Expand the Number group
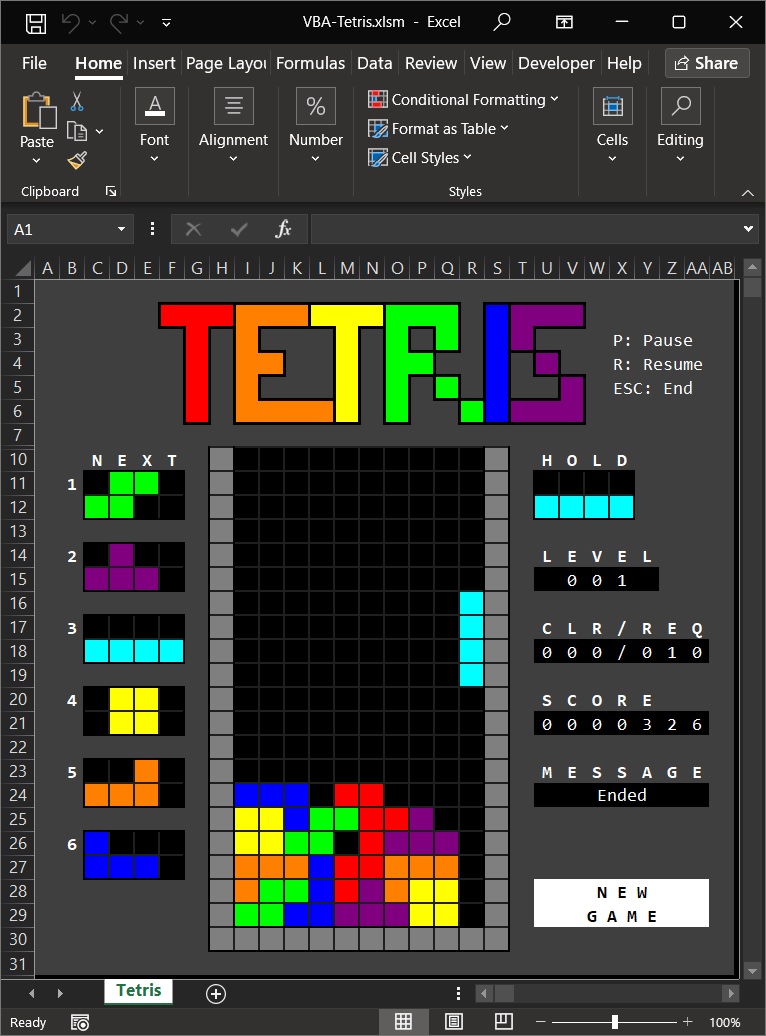Image resolution: width=766 pixels, height=1036 pixels. coord(315,126)
